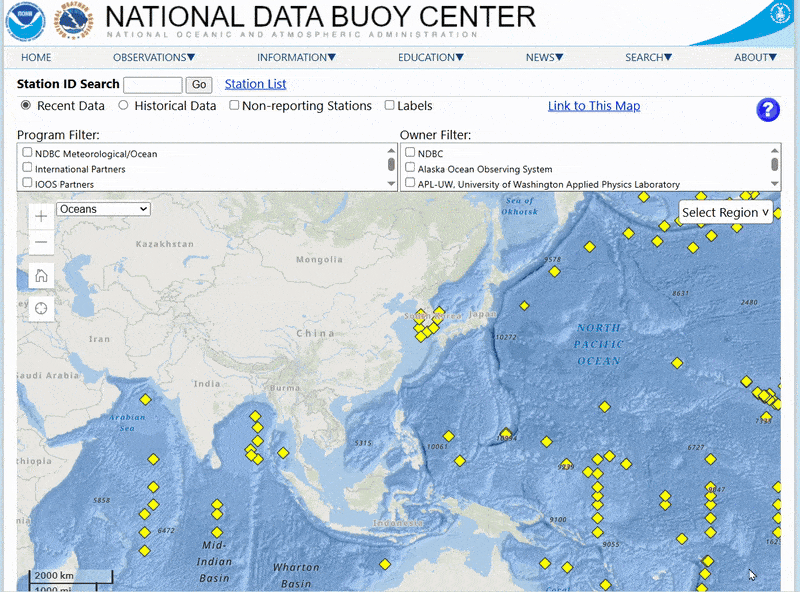The height and width of the screenshot is (592, 800).
Task: Expand the About menu
Action: pos(755,57)
